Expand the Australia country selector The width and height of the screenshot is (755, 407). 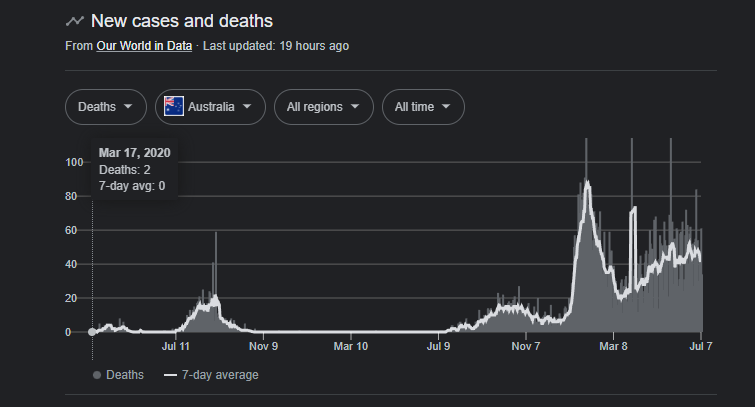tap(210, 106)
